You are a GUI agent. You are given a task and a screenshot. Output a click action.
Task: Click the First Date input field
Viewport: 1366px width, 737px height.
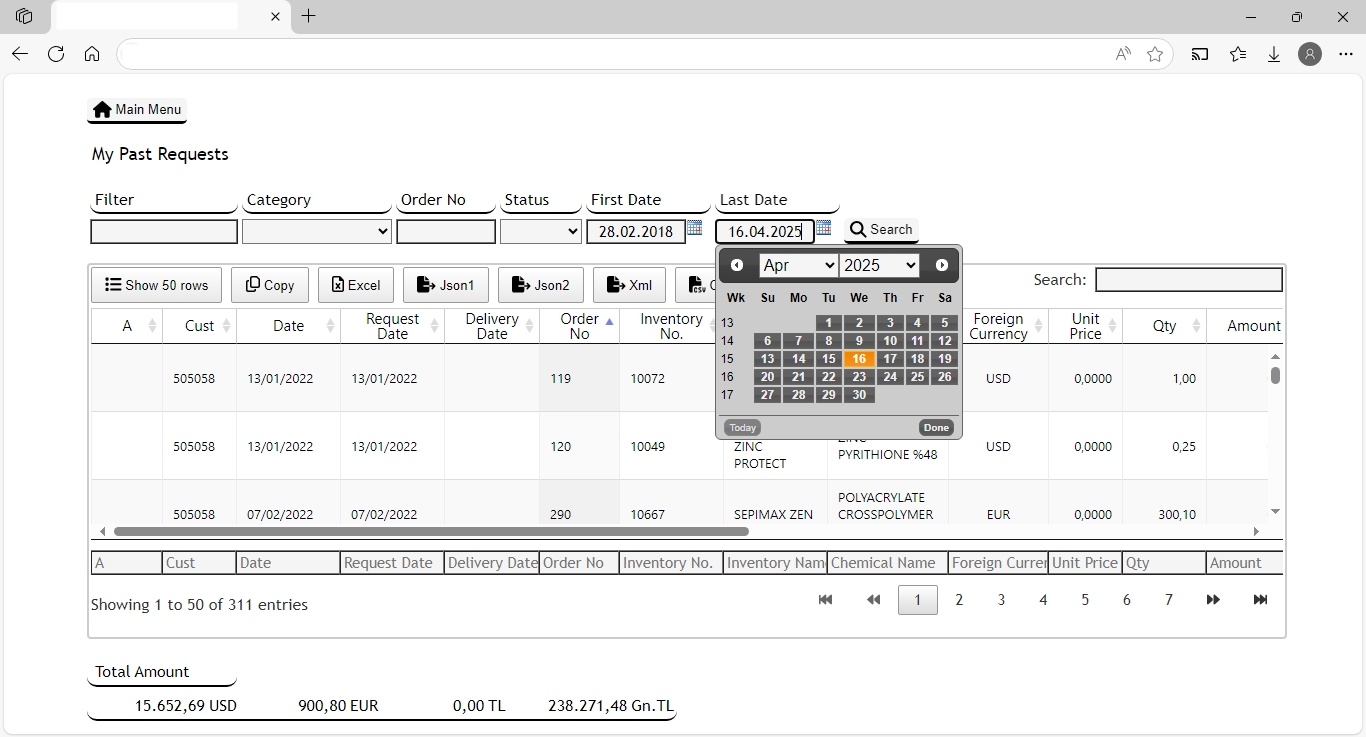point(636,232)
